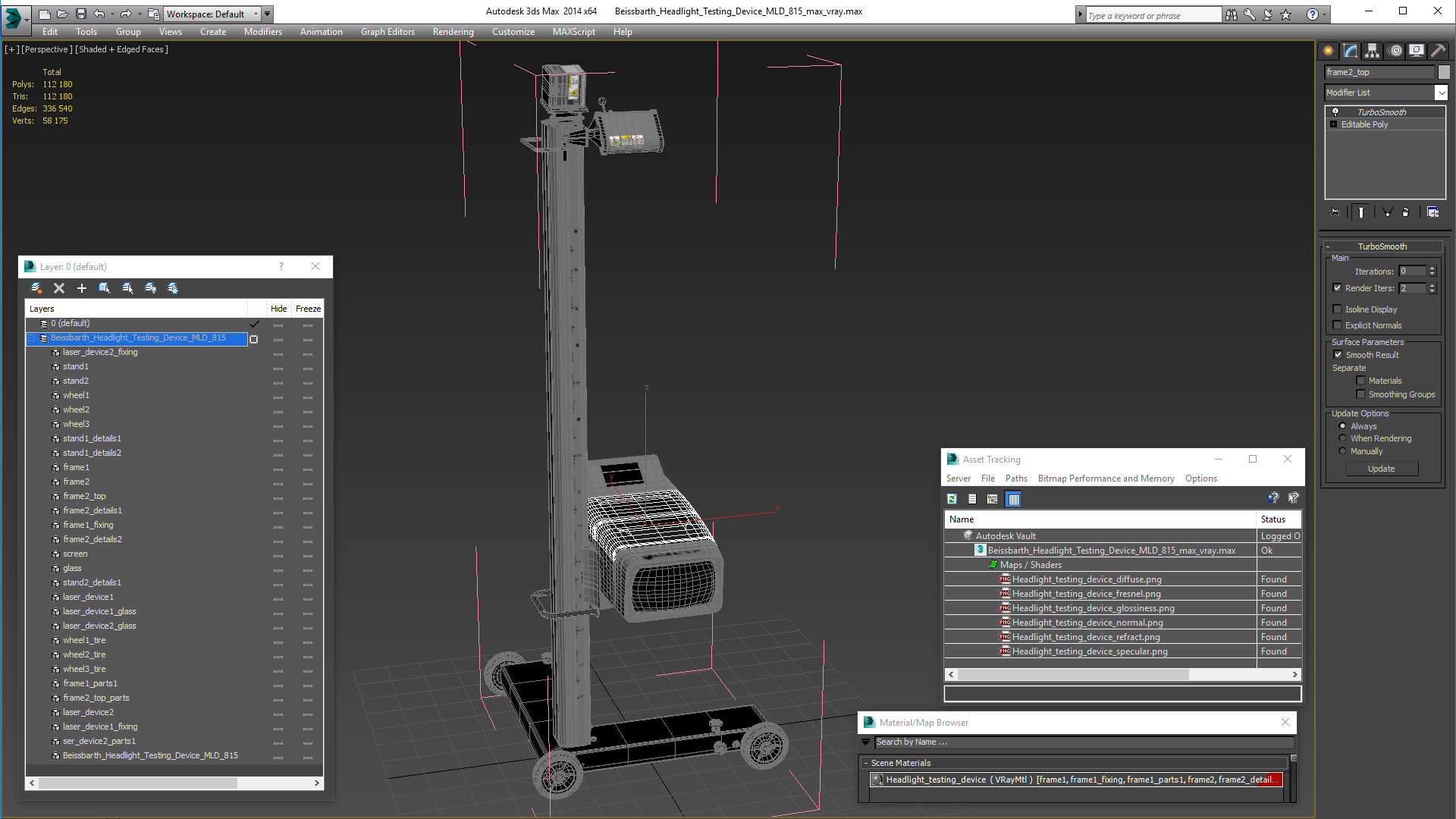Create new layer icon in Layer dialog

[x=36, y=288]
